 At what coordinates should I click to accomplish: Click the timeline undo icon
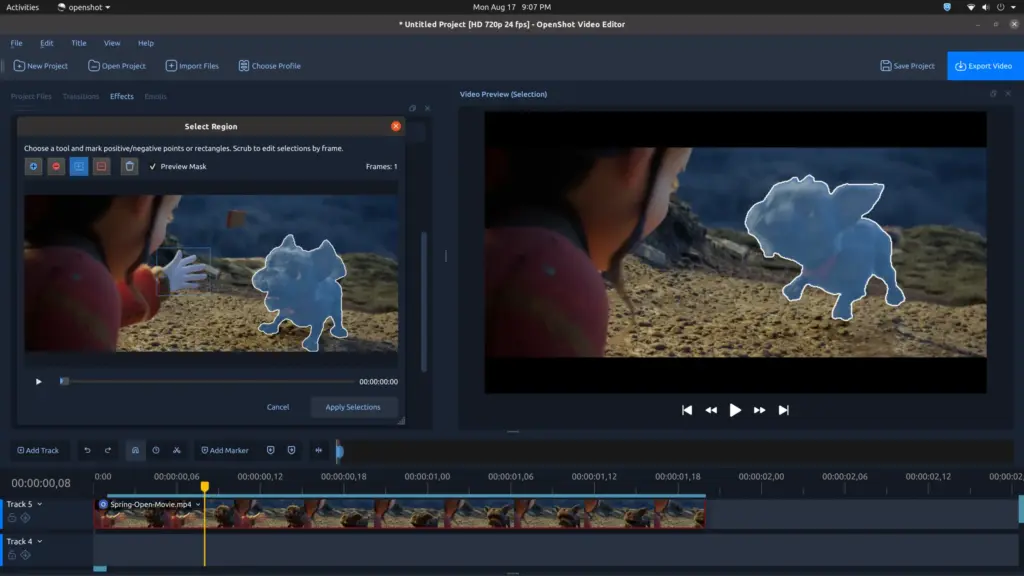[x=87, y=450]
